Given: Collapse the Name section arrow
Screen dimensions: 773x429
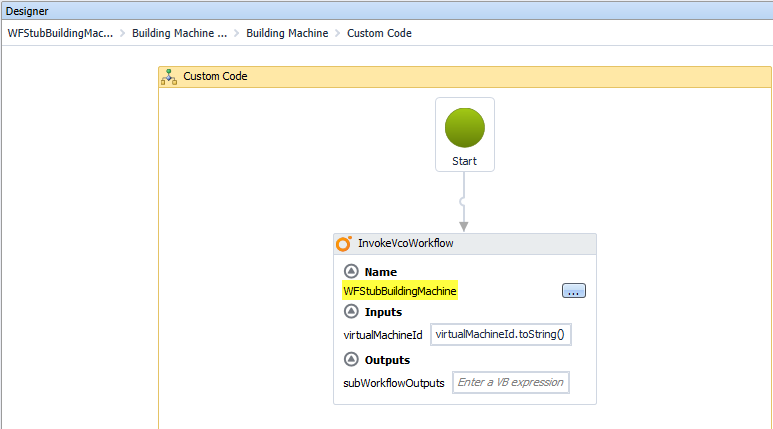Looking at the screenshot, I should click(x=351, y=271).
